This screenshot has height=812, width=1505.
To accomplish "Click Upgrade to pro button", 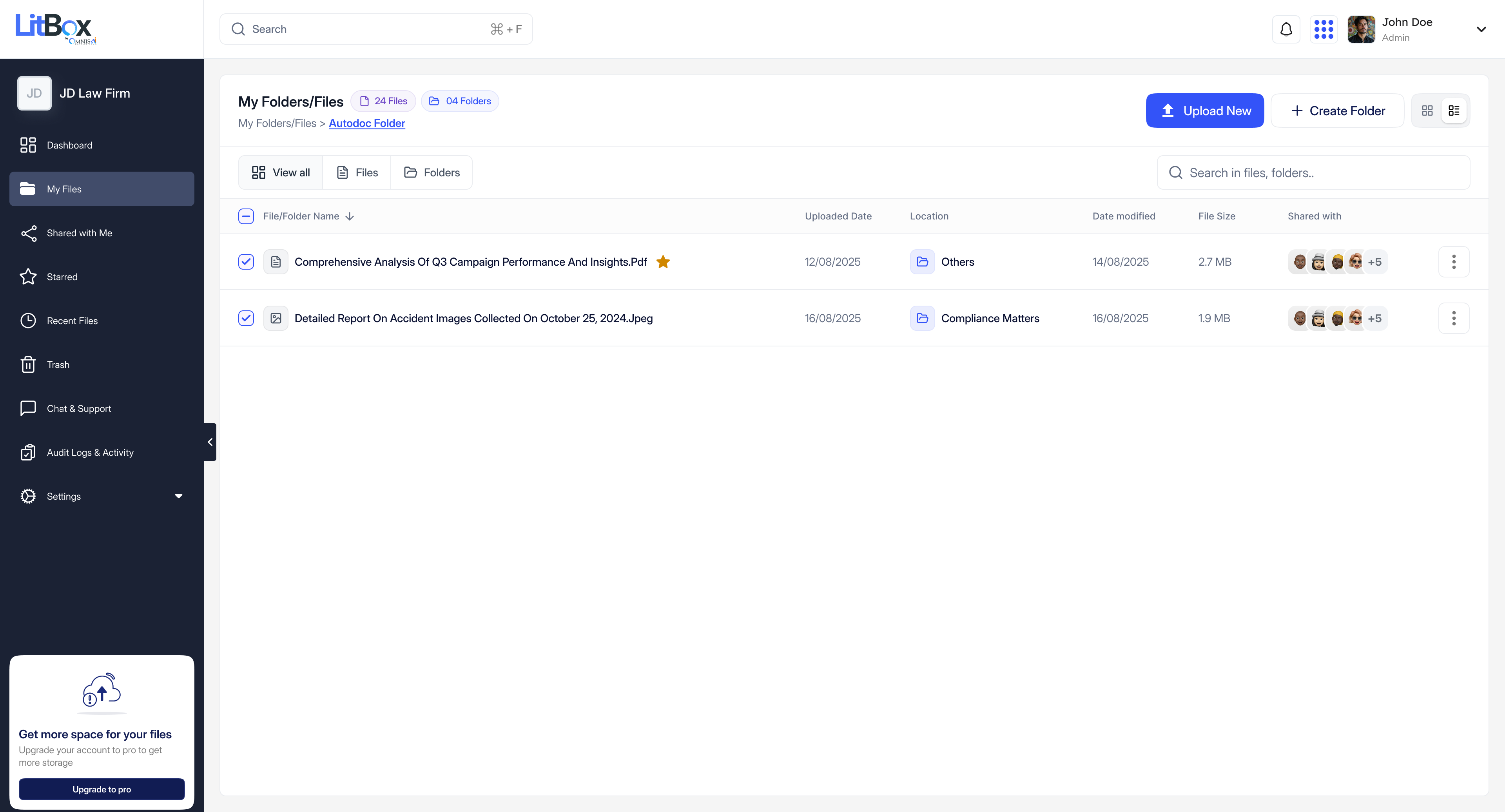I will pos(102,789).
